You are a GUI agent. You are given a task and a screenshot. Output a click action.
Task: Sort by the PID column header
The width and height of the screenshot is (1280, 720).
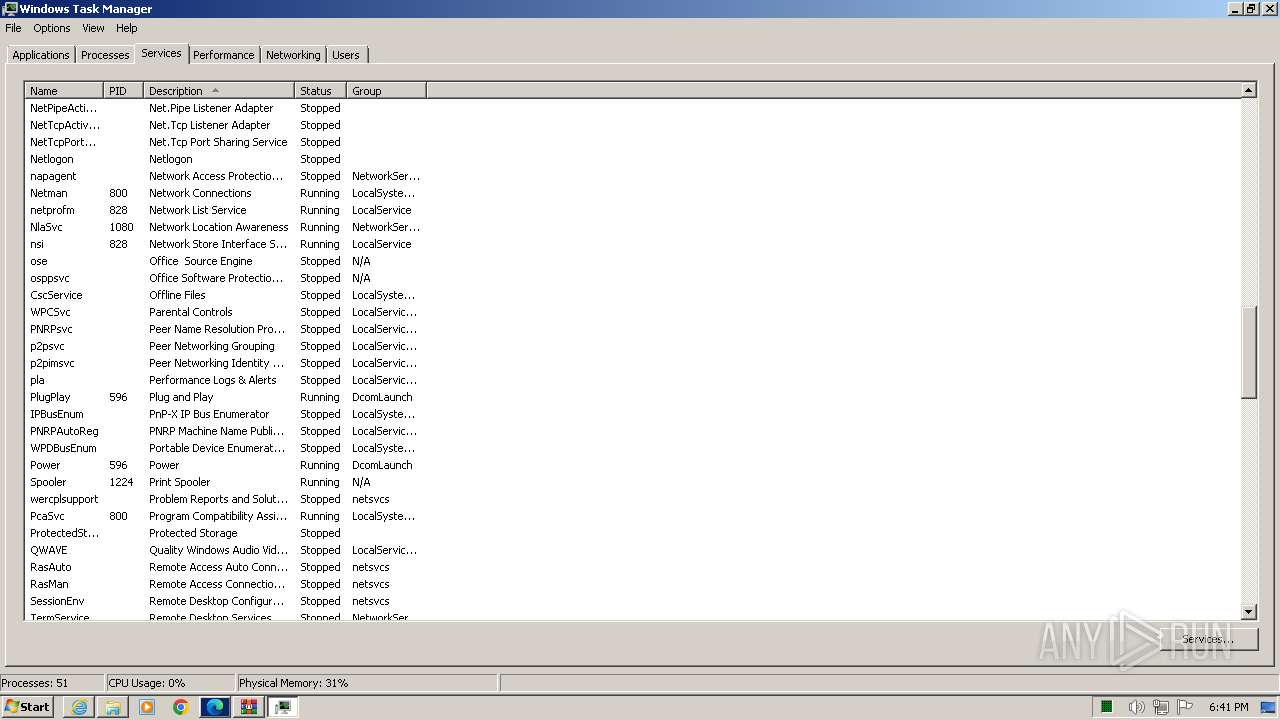coord(123,91)
